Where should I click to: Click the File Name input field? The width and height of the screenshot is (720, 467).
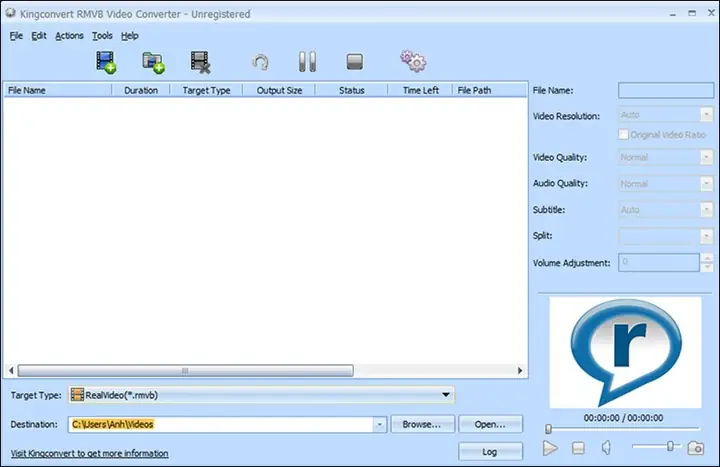tap(666, 90)
